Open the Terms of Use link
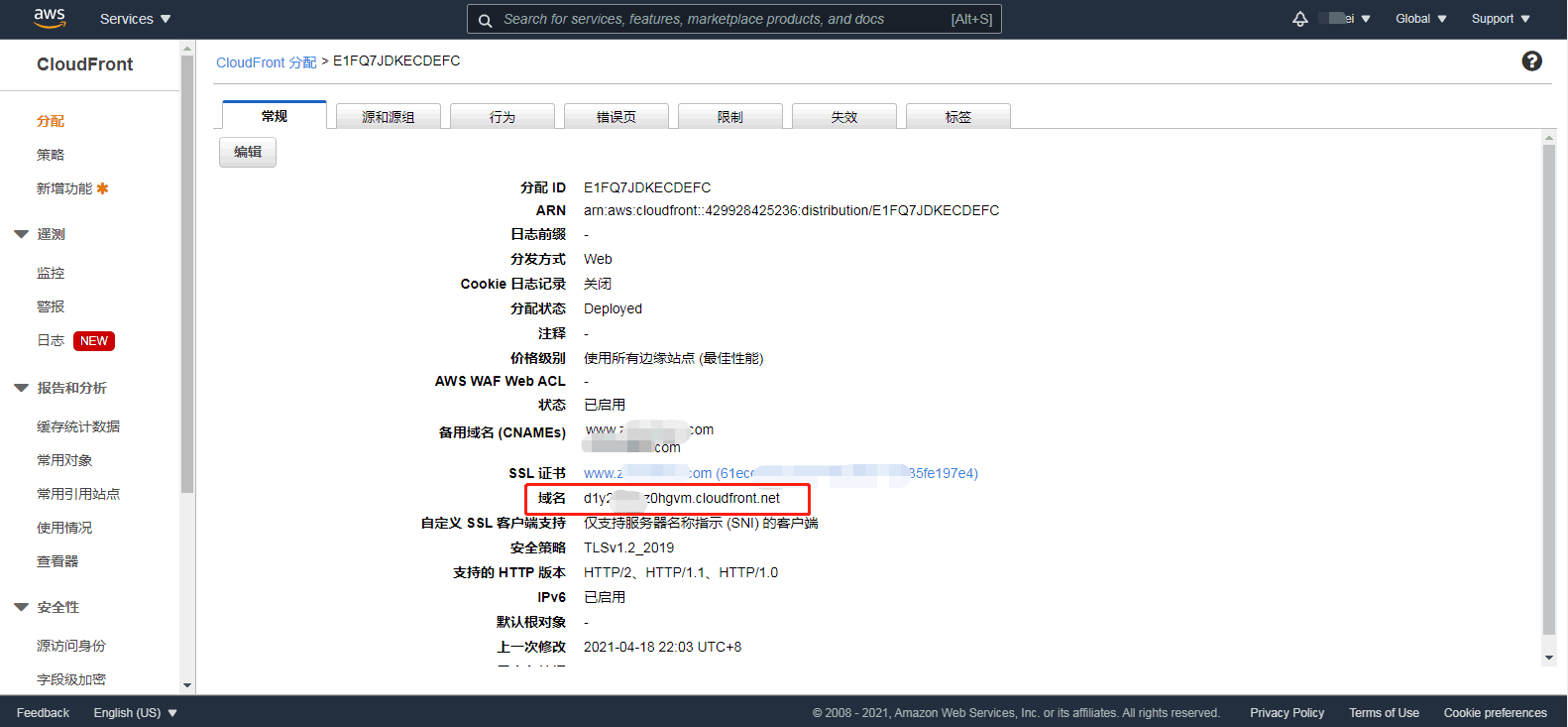The image size is (1568, 727). [1384, 713]
